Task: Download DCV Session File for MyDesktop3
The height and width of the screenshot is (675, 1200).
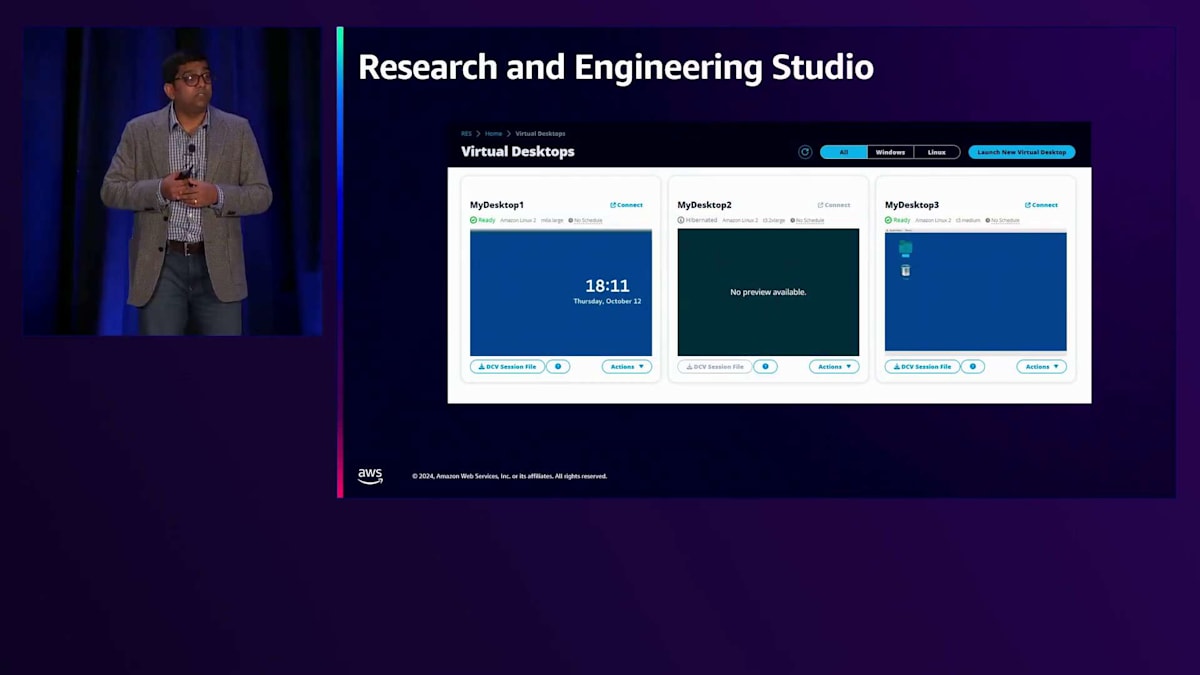Action: [922, 367]
